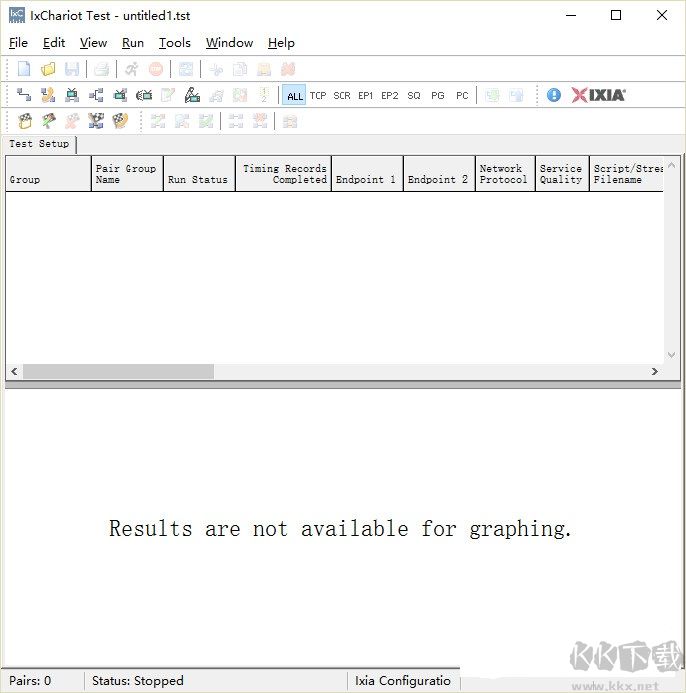The height and width of the screenshot is (693, 686).
Task: Toggle the EP1 view filter
Action: (x=366, y=96)
